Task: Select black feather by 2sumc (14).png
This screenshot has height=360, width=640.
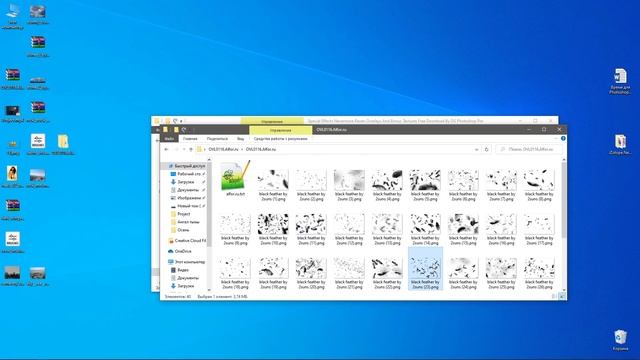Action: (425, 229)
